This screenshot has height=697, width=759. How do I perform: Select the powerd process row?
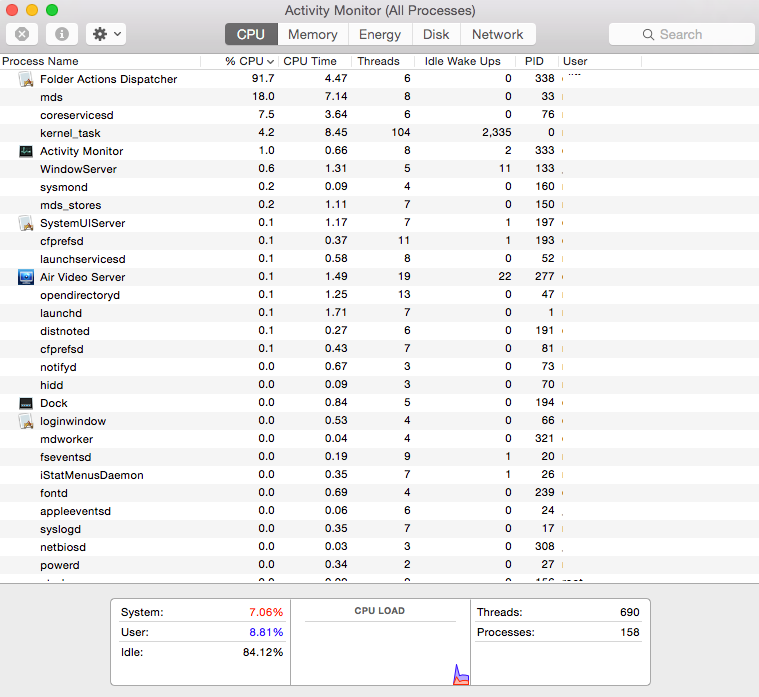[x=380, y=565]
